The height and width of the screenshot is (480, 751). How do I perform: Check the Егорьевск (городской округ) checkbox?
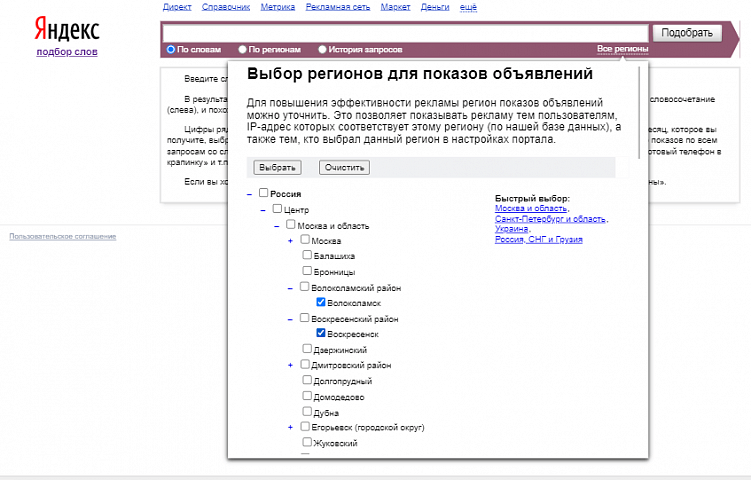305,426
